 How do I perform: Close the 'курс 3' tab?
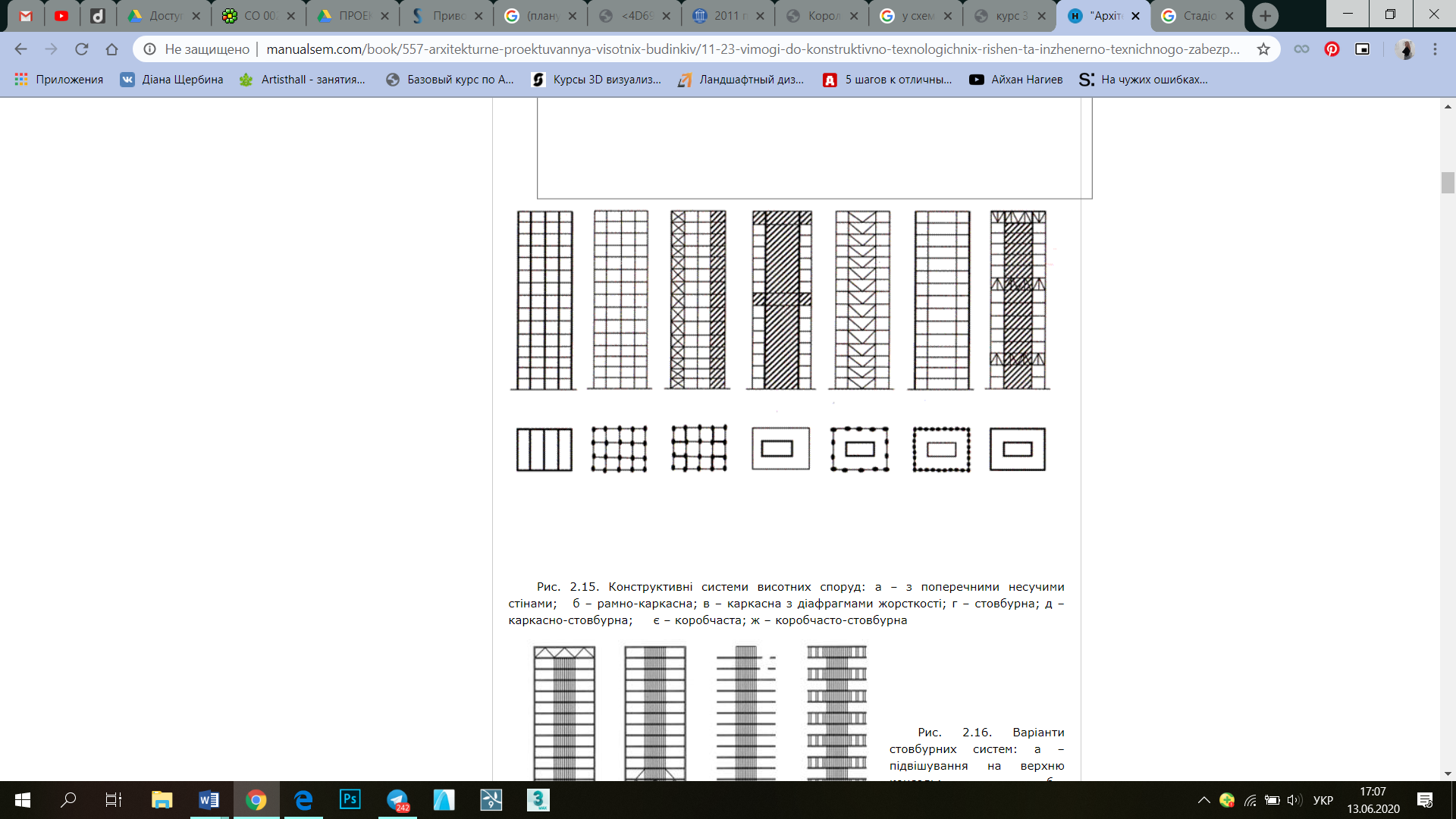[x=1041, y=16]
